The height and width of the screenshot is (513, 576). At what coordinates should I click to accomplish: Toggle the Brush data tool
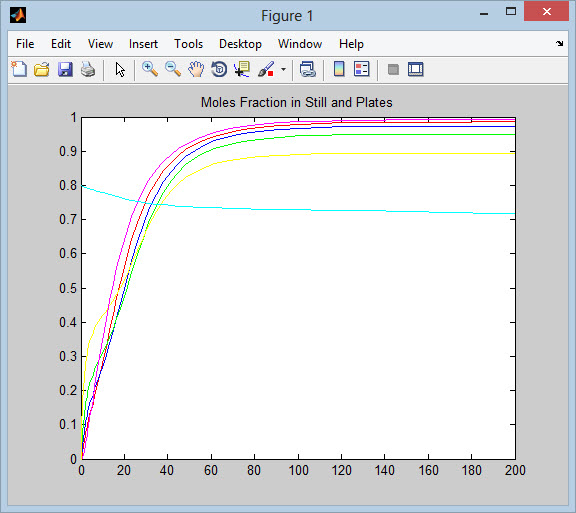(x=266, y=69)
